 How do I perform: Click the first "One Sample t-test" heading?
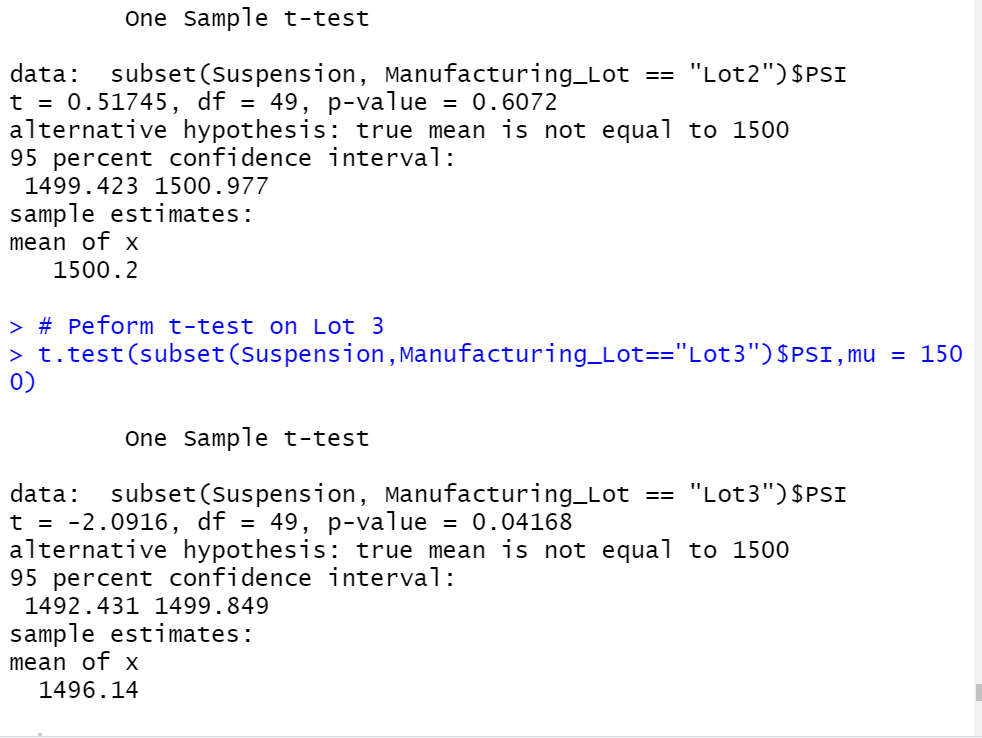tap(246, 18)
